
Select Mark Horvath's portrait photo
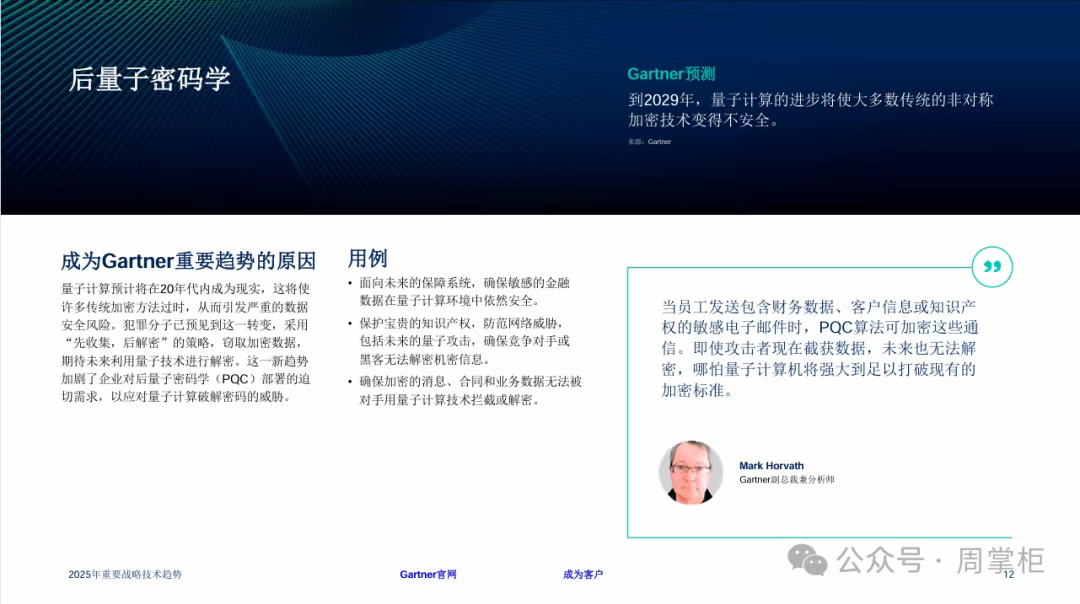pos(690,472)
